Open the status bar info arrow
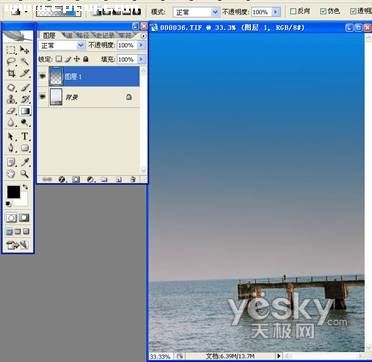 tap(279, 356)
